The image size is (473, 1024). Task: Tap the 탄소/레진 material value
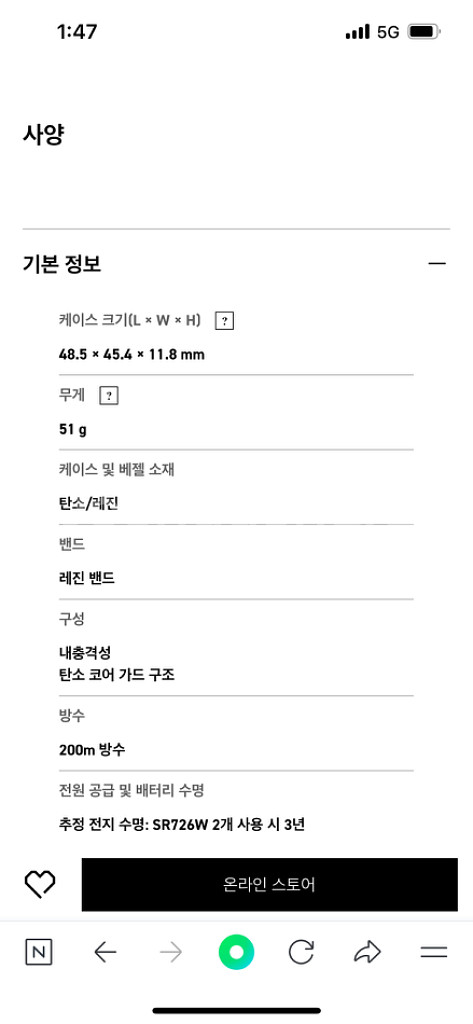pos(88,504)
